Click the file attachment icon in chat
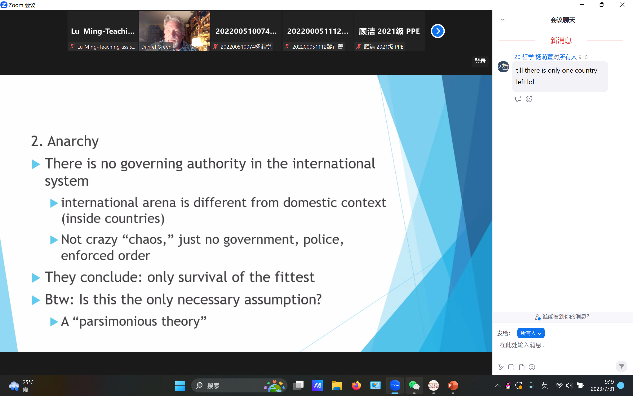 [x=521, y=367]
